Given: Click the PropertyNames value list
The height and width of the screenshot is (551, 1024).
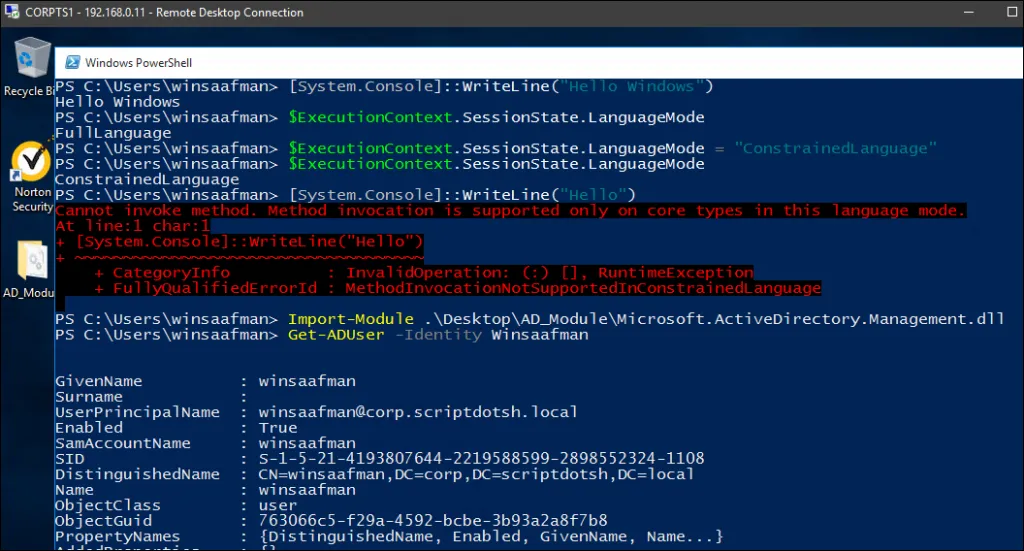Looking at the screenshot, I should 491,537.
